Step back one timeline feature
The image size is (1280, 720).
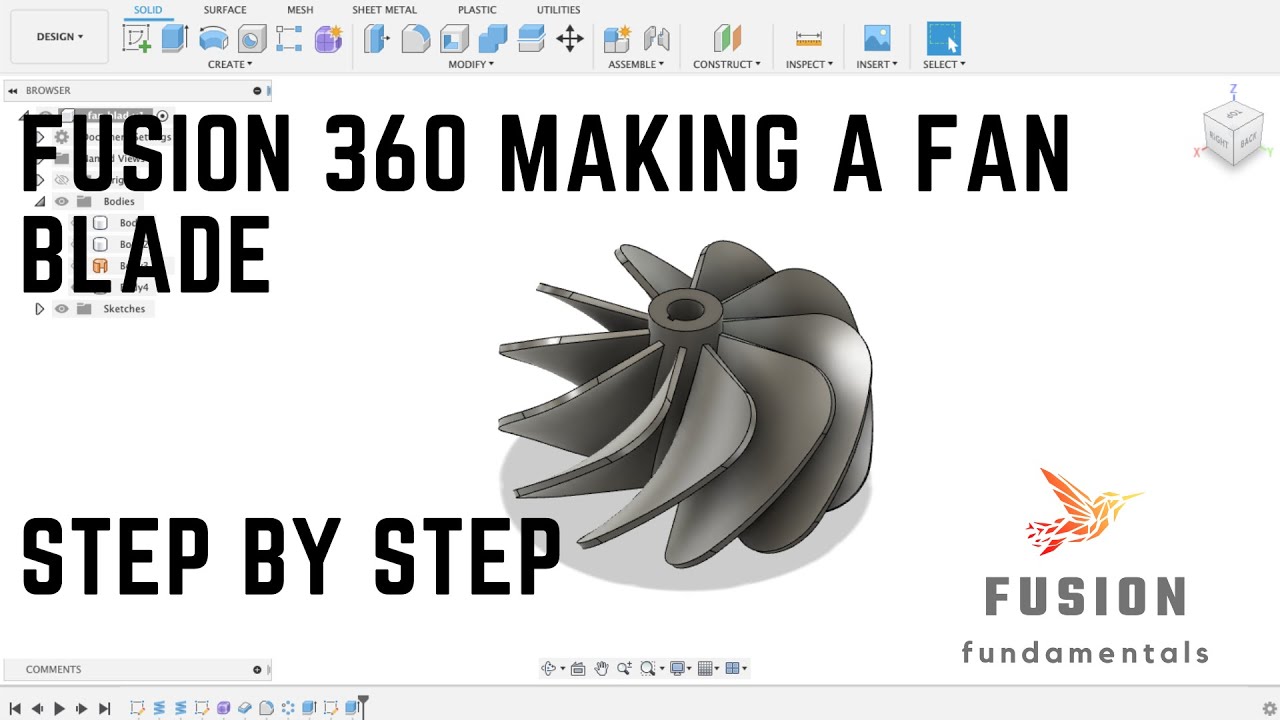pos(37,708)
